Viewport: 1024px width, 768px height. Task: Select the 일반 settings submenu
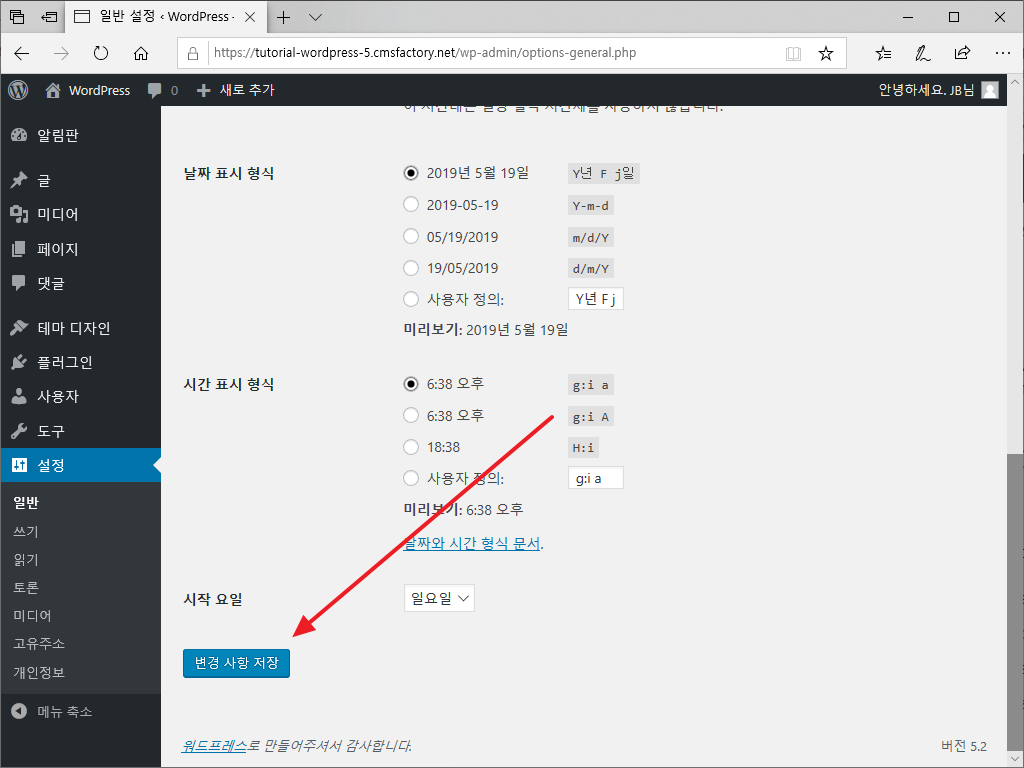[26, 503]
